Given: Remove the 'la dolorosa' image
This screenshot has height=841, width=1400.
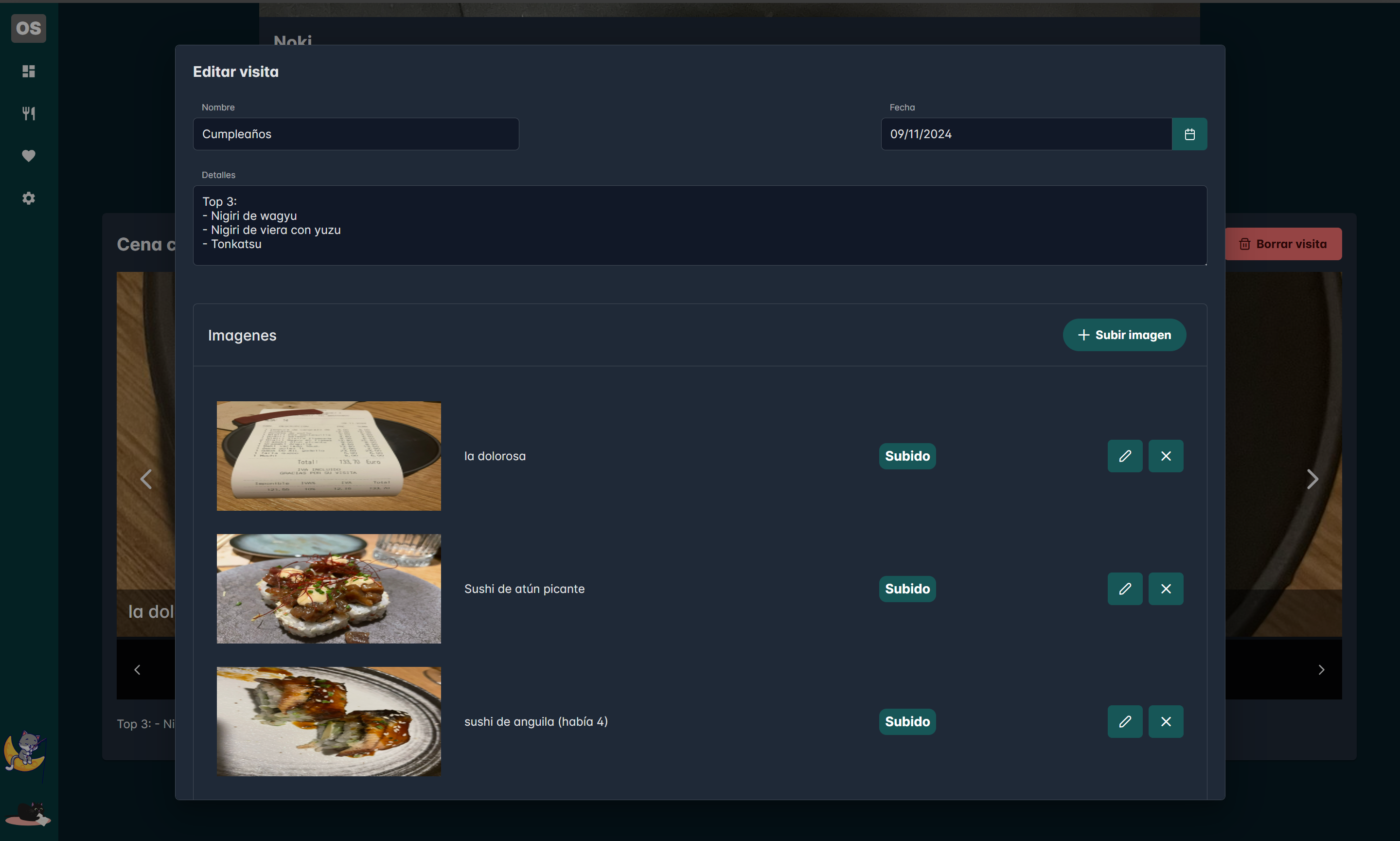Looking at the screenshot, I should pos(1166,456).
